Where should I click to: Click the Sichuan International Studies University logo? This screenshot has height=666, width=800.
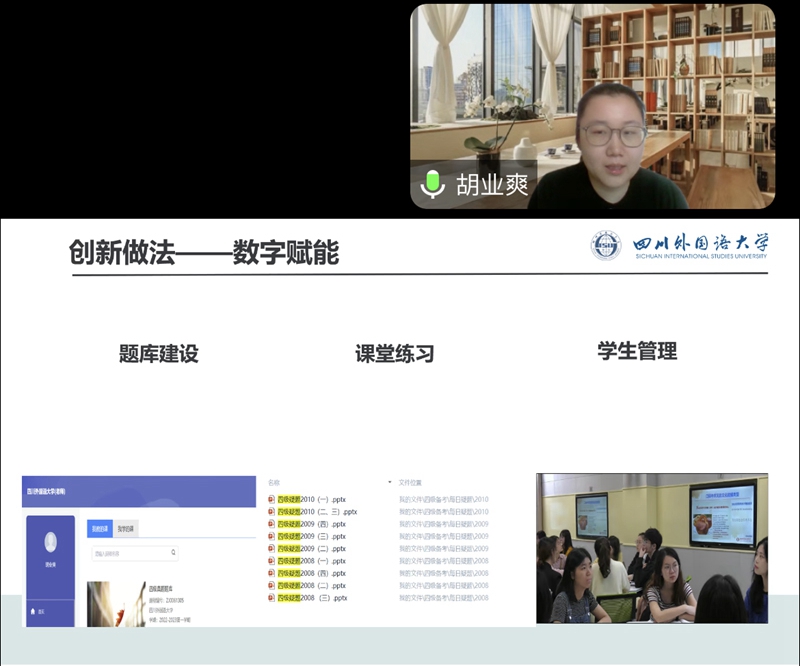[606, 246]
